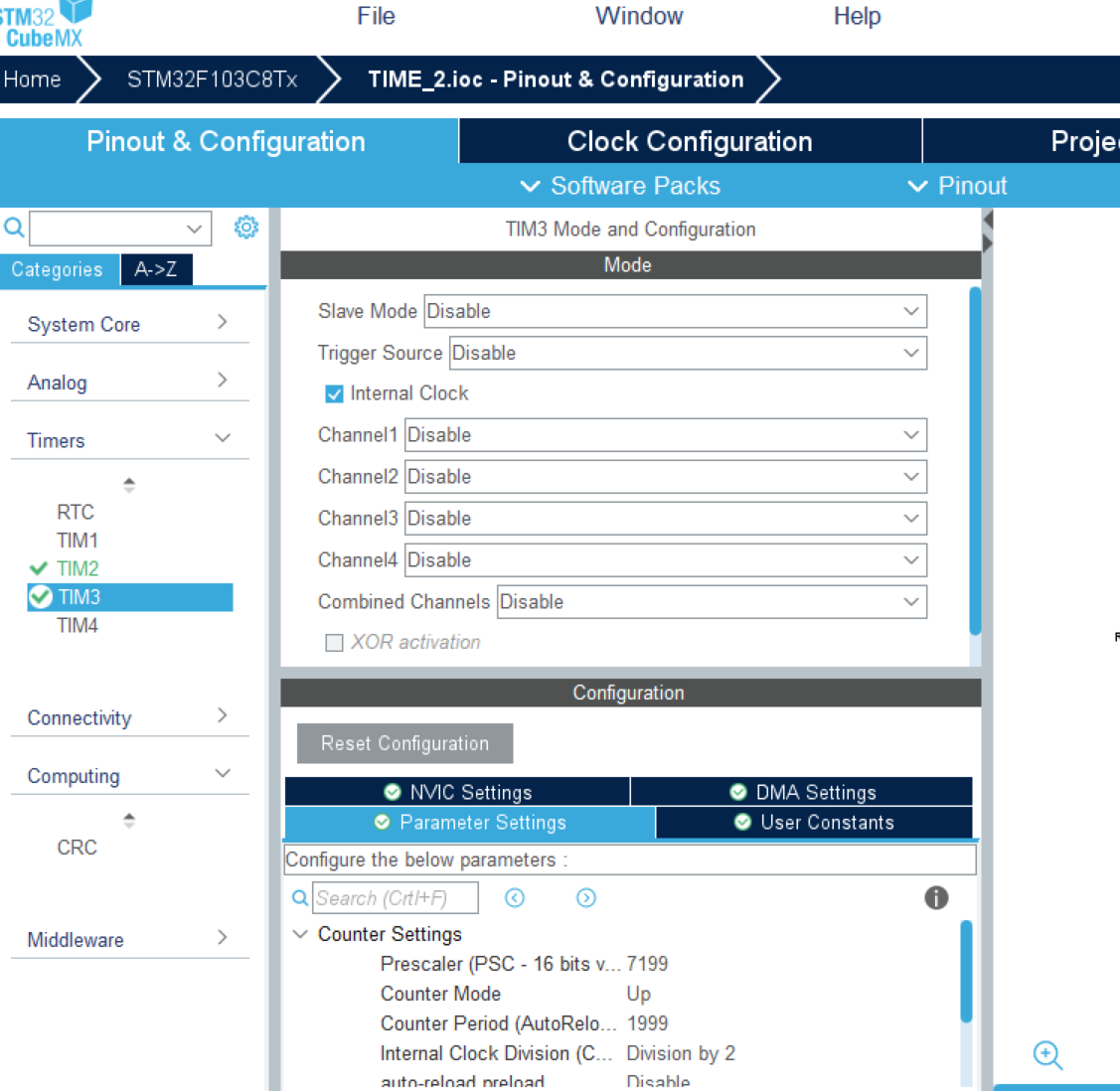Open the File menu
1120x1091 pixels.
376,16
